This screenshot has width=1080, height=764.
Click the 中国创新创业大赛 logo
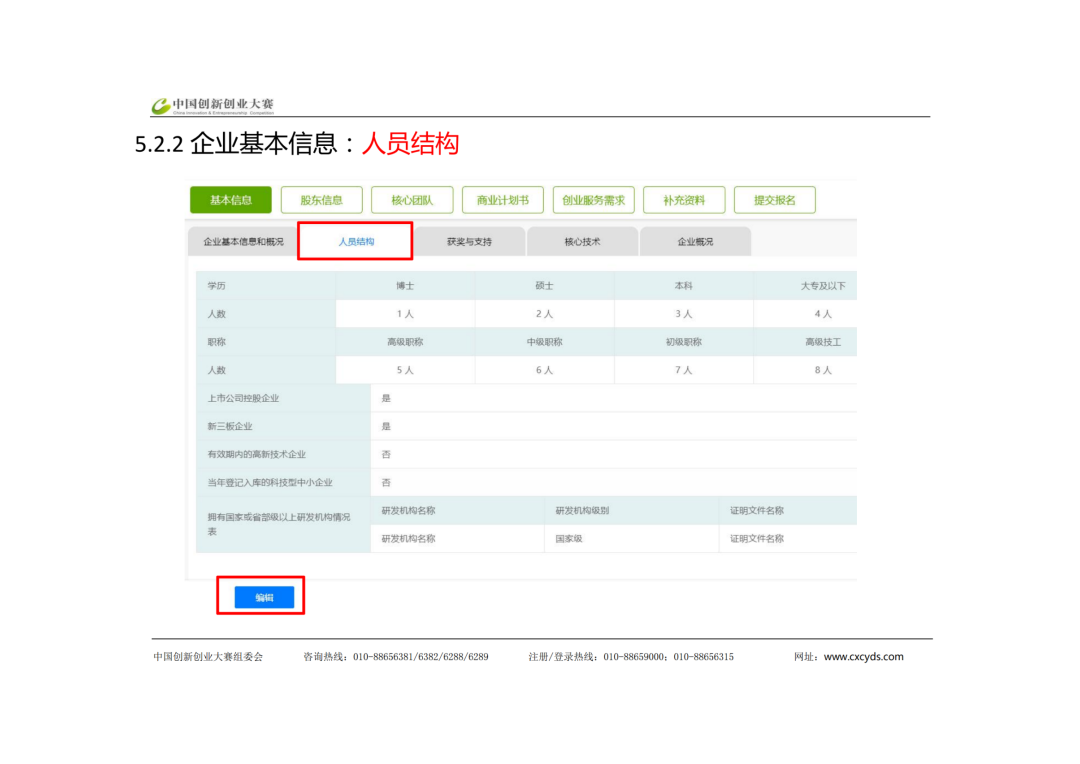point(212,105)
